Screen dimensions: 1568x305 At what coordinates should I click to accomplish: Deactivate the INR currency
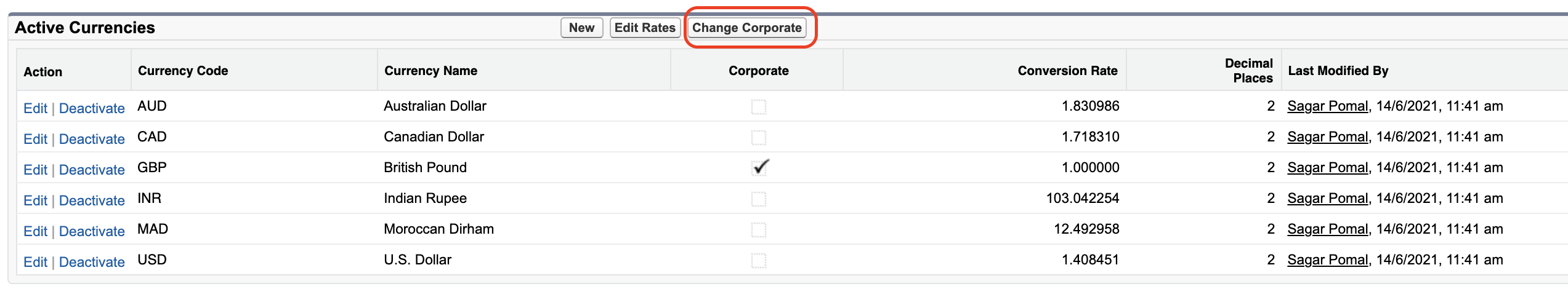92,200
